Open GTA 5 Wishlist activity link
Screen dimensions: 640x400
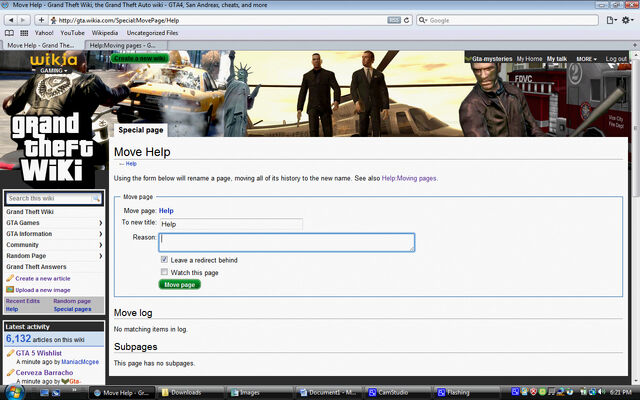pos(39,353)
